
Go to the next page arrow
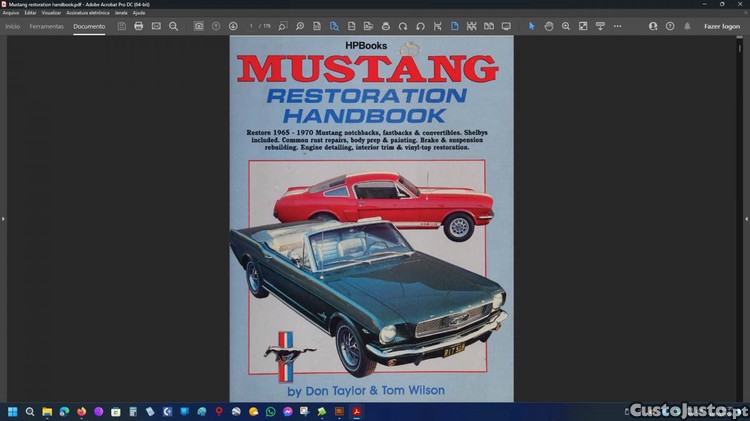click(233, 26)
